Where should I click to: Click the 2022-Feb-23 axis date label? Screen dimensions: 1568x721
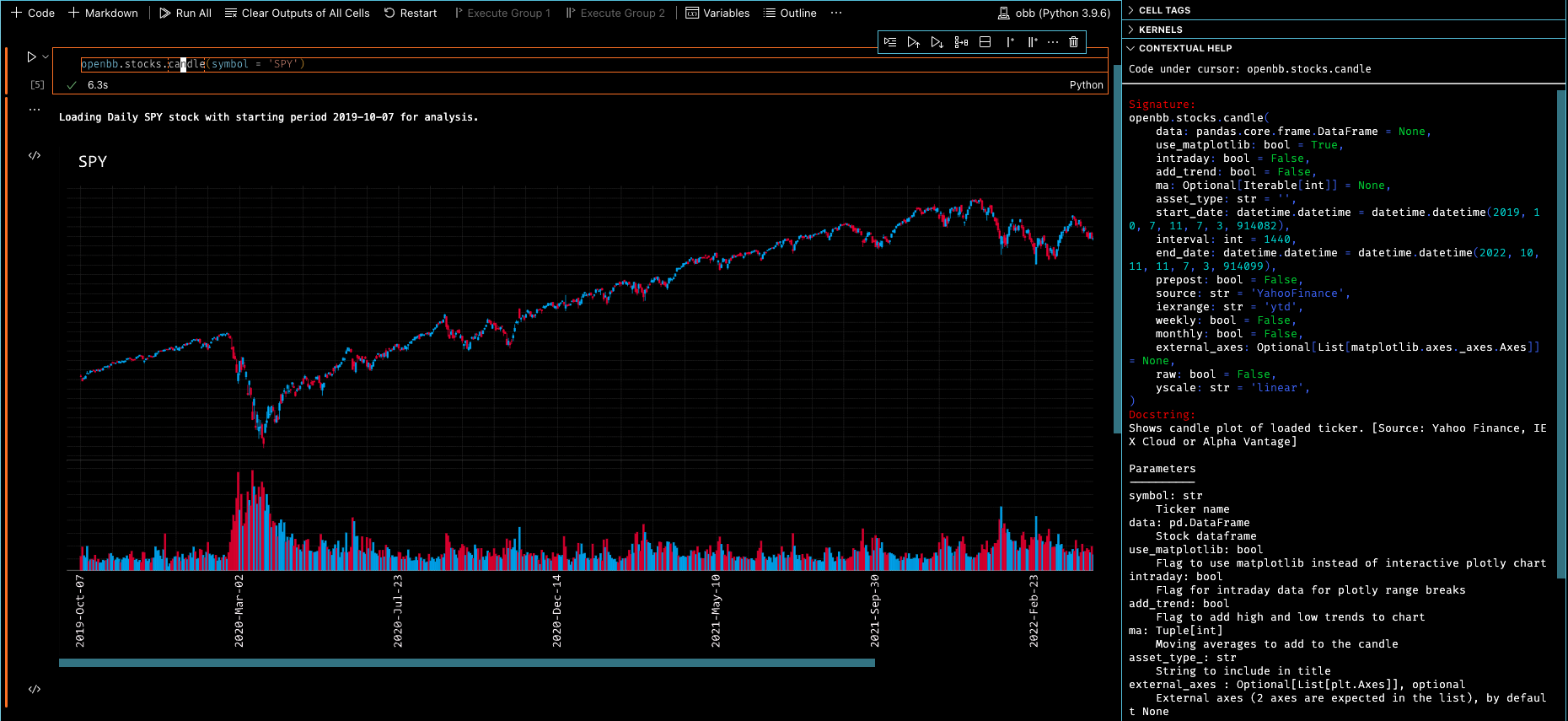tap(1034, 611)
